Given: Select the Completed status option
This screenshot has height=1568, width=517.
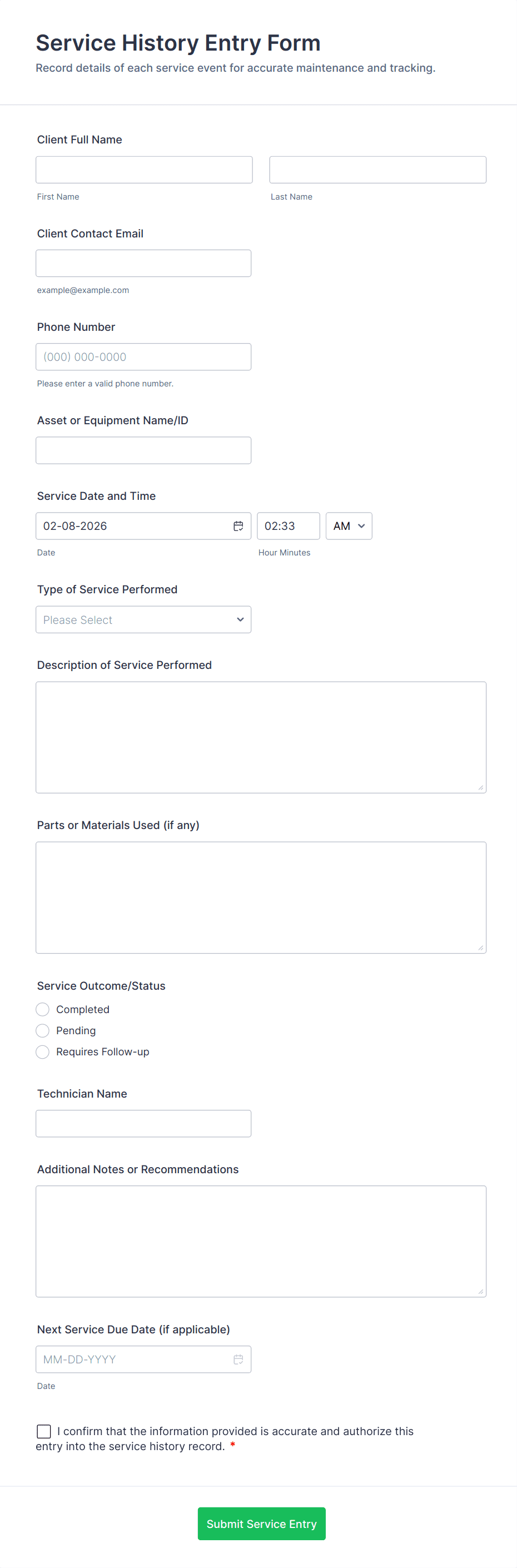Looking at the screenshot, I should pos(43,1009).
